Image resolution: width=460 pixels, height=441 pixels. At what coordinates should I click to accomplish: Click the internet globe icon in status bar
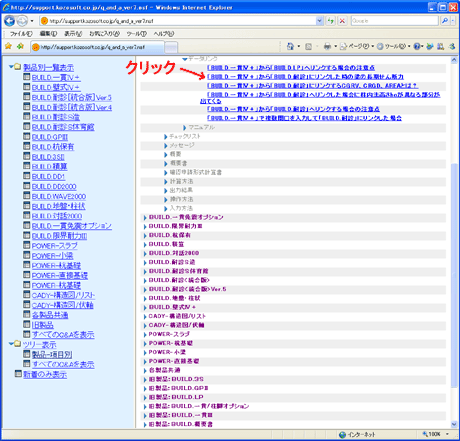tap(342, 435)
